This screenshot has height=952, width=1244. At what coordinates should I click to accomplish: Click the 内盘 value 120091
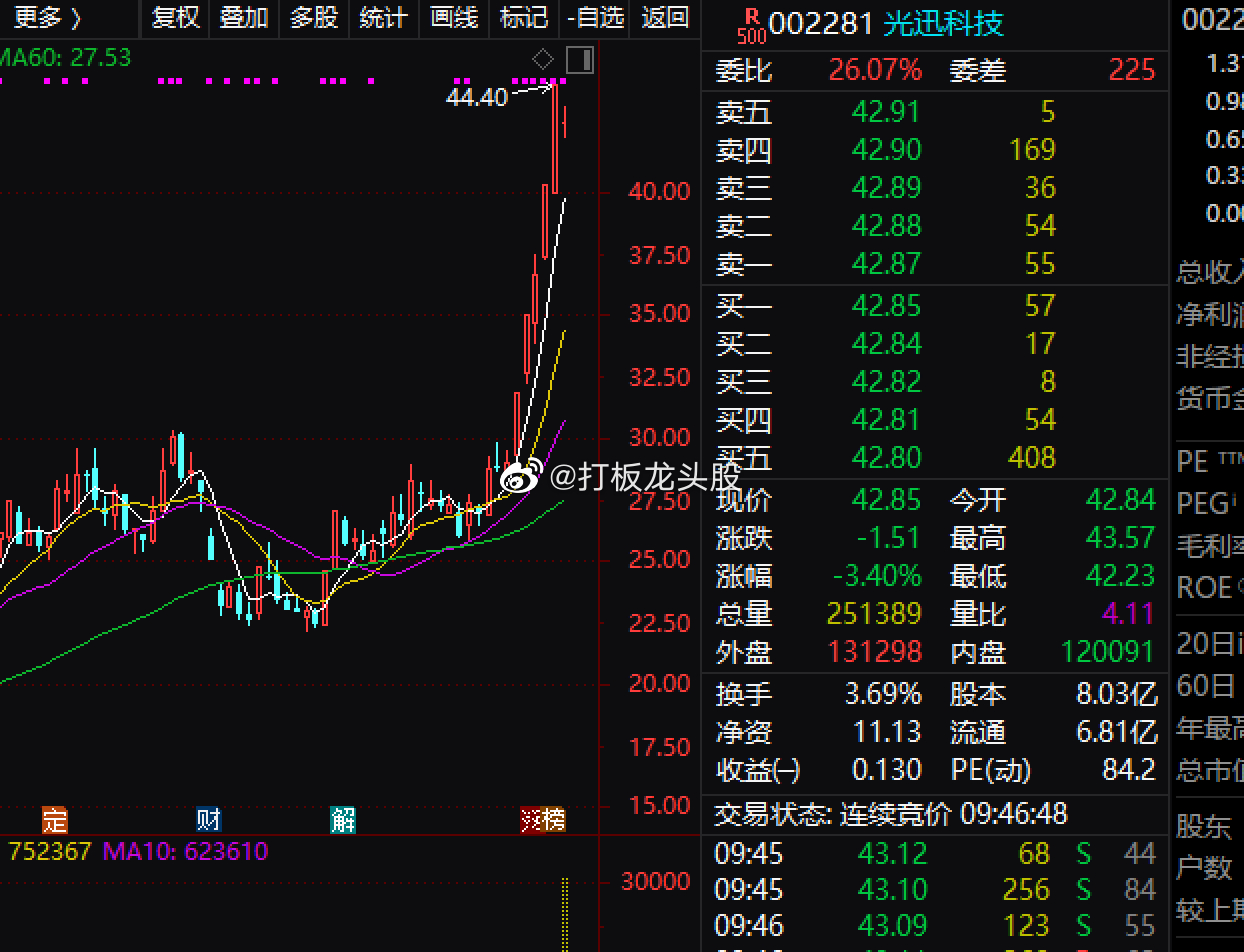tap(1107, 653)
